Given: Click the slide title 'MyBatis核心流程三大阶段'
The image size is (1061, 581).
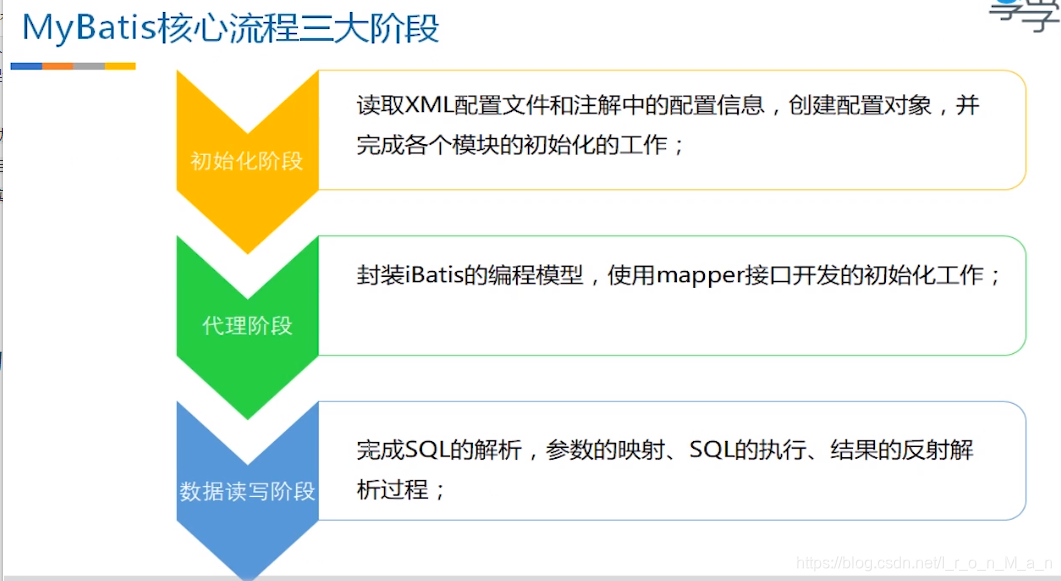Looking at the screenshot, I should pyautogui.click(x=231, y=28).
